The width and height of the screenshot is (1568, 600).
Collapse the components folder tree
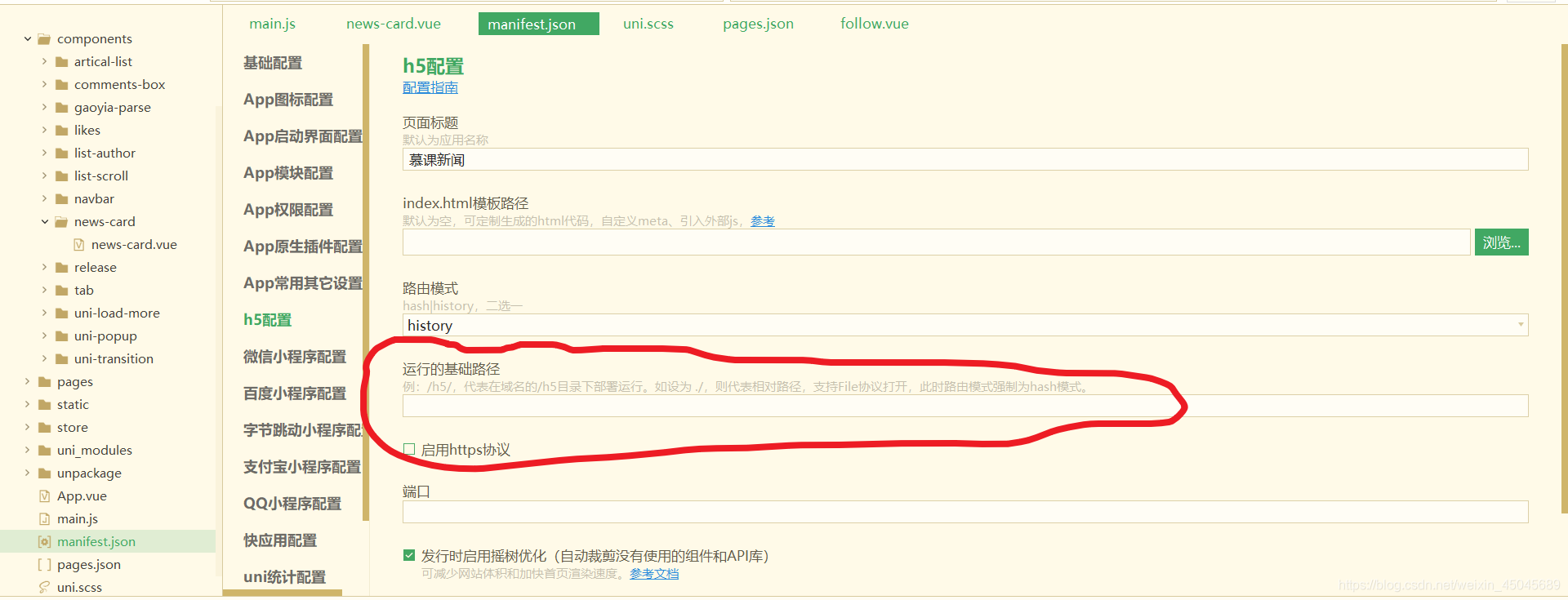point(28,39)
